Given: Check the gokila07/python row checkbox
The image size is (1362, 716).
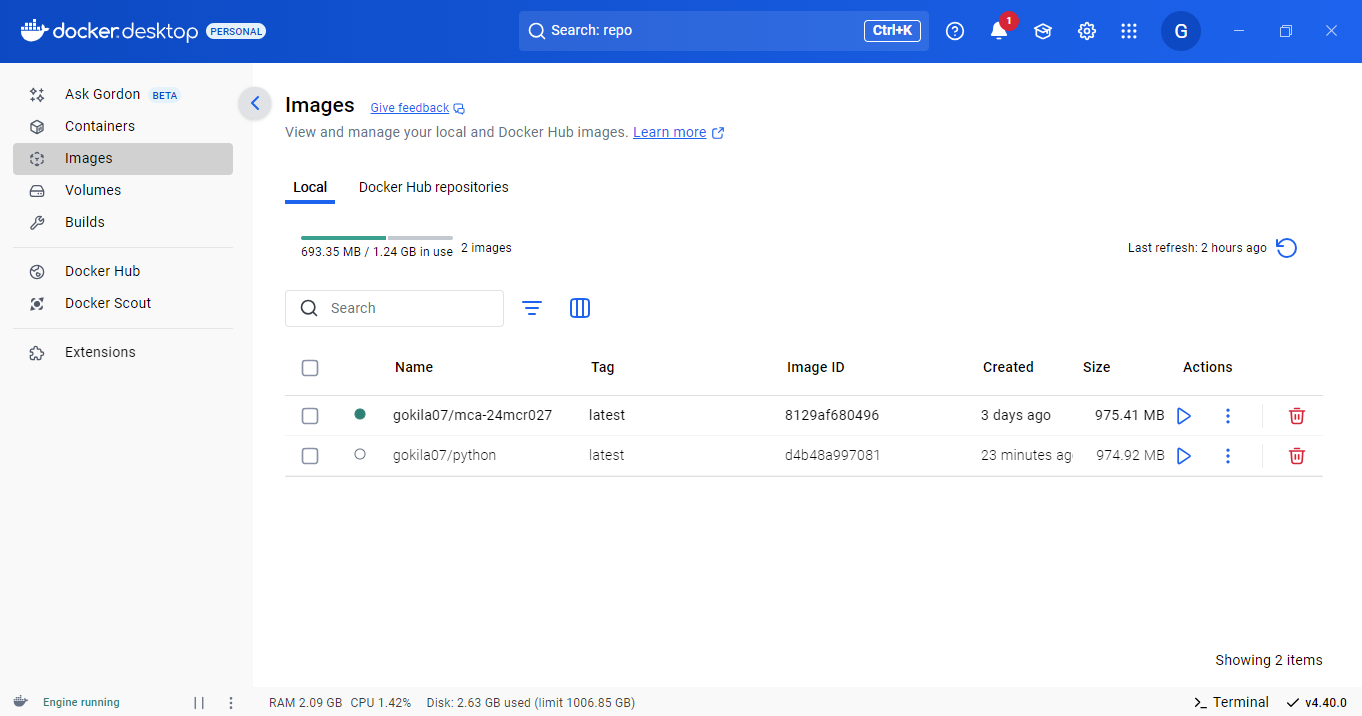Looking at the screenshot, I should 310,456.
